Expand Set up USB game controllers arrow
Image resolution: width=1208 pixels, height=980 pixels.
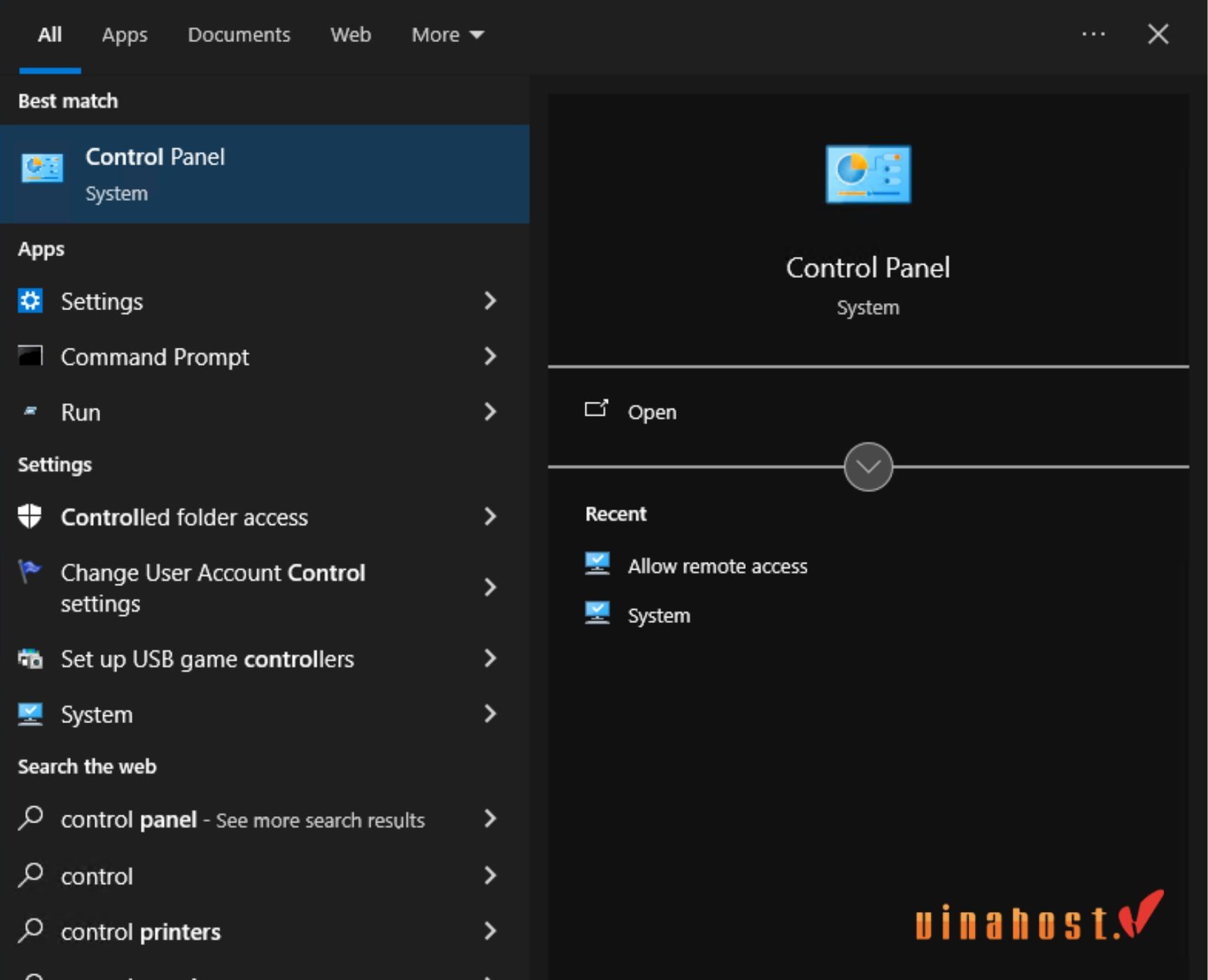point(490,659)
